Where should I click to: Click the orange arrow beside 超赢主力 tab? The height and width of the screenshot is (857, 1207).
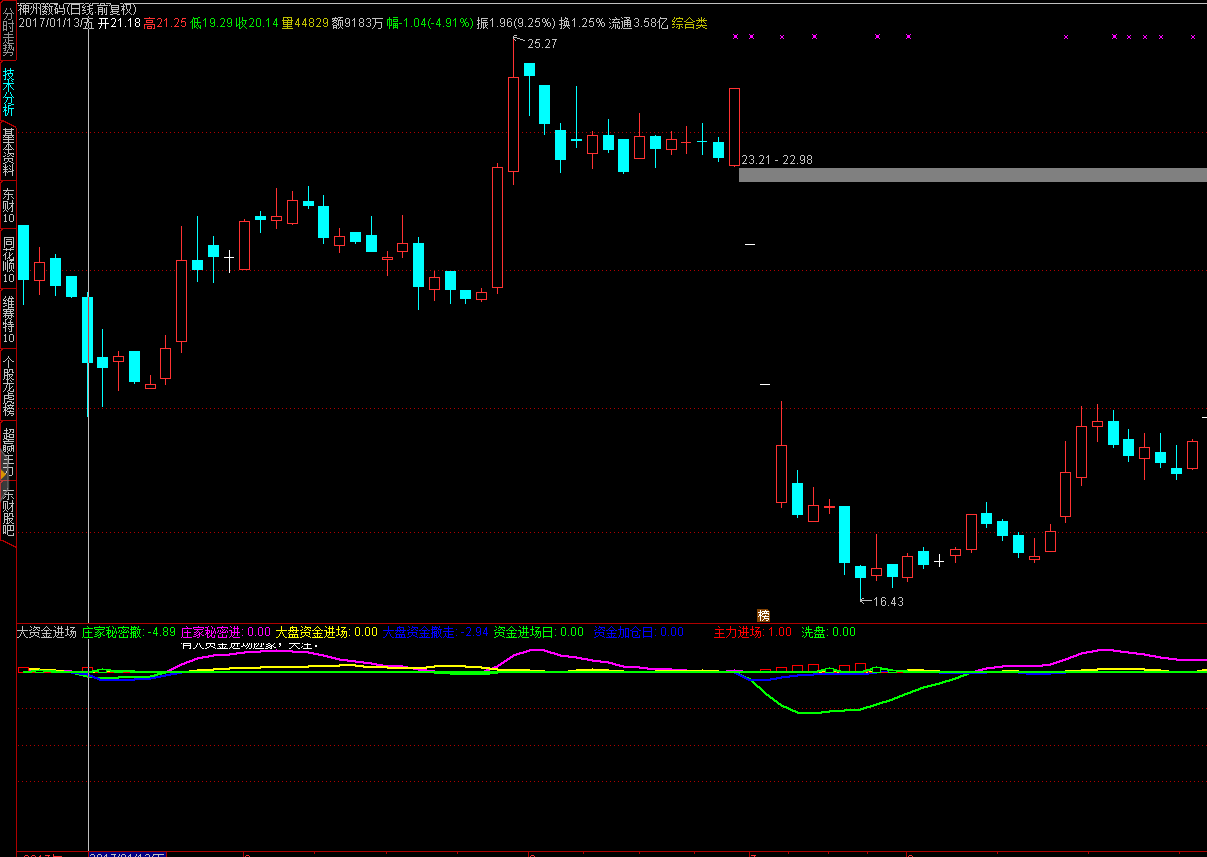tap(3, 473)
